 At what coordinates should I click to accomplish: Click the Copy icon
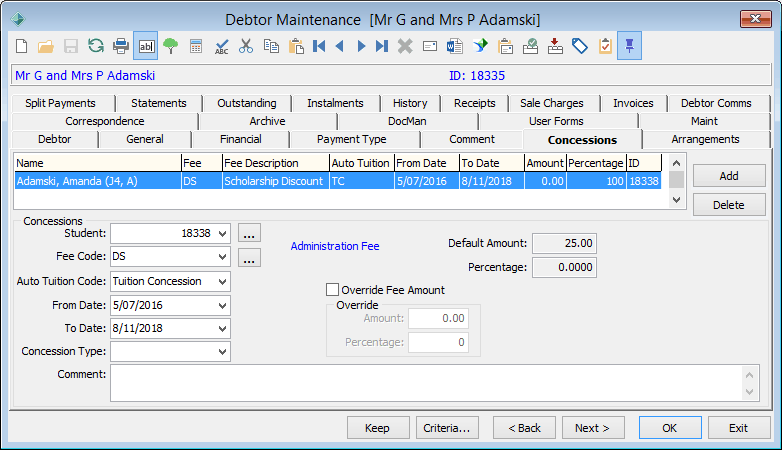(x=271, y=46)
